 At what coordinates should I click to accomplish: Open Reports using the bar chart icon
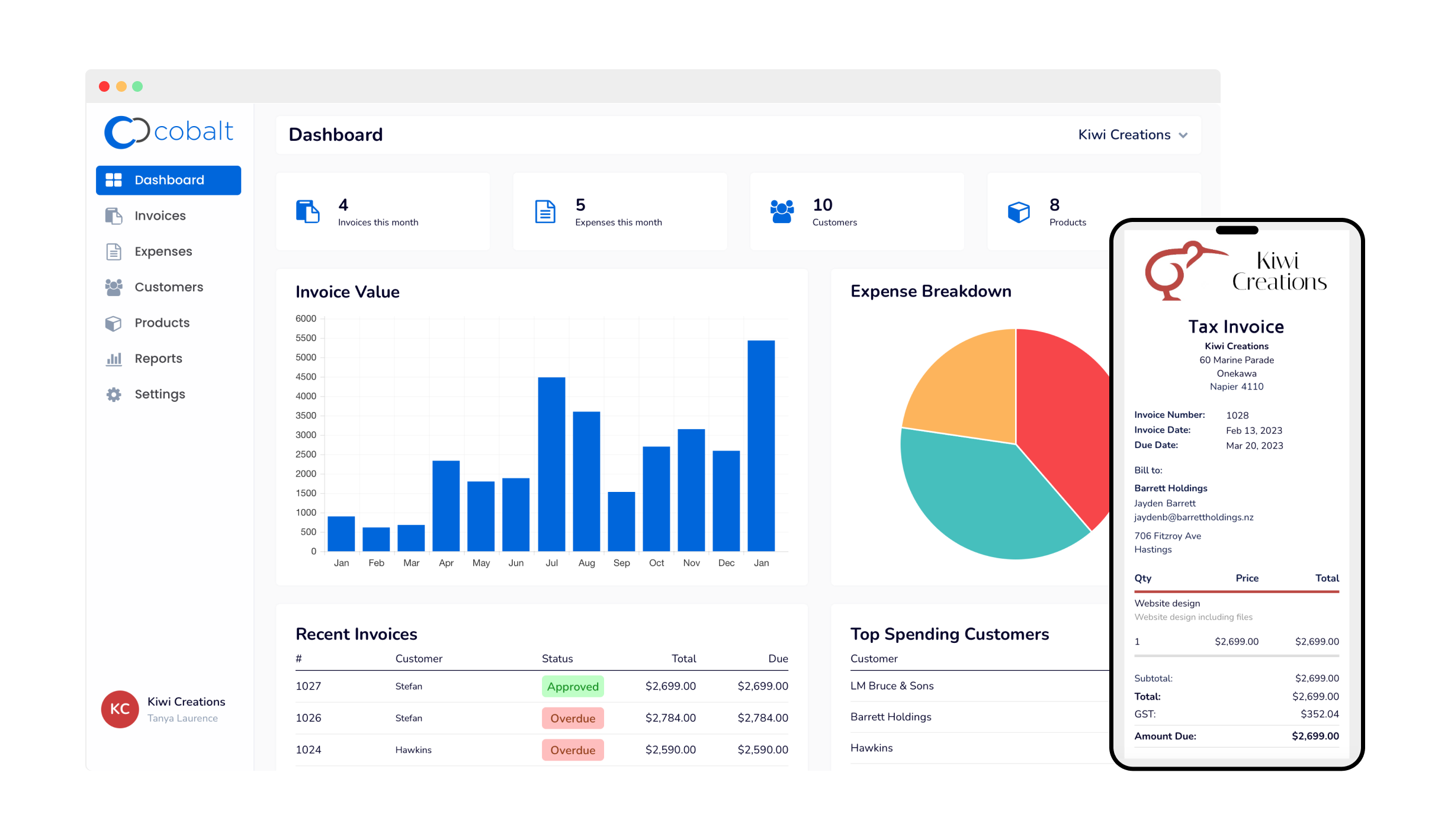pos(113,358)
